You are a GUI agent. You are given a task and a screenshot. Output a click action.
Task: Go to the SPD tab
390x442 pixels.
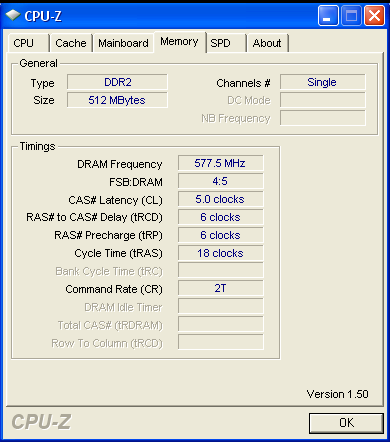click(x=226, y=43)
